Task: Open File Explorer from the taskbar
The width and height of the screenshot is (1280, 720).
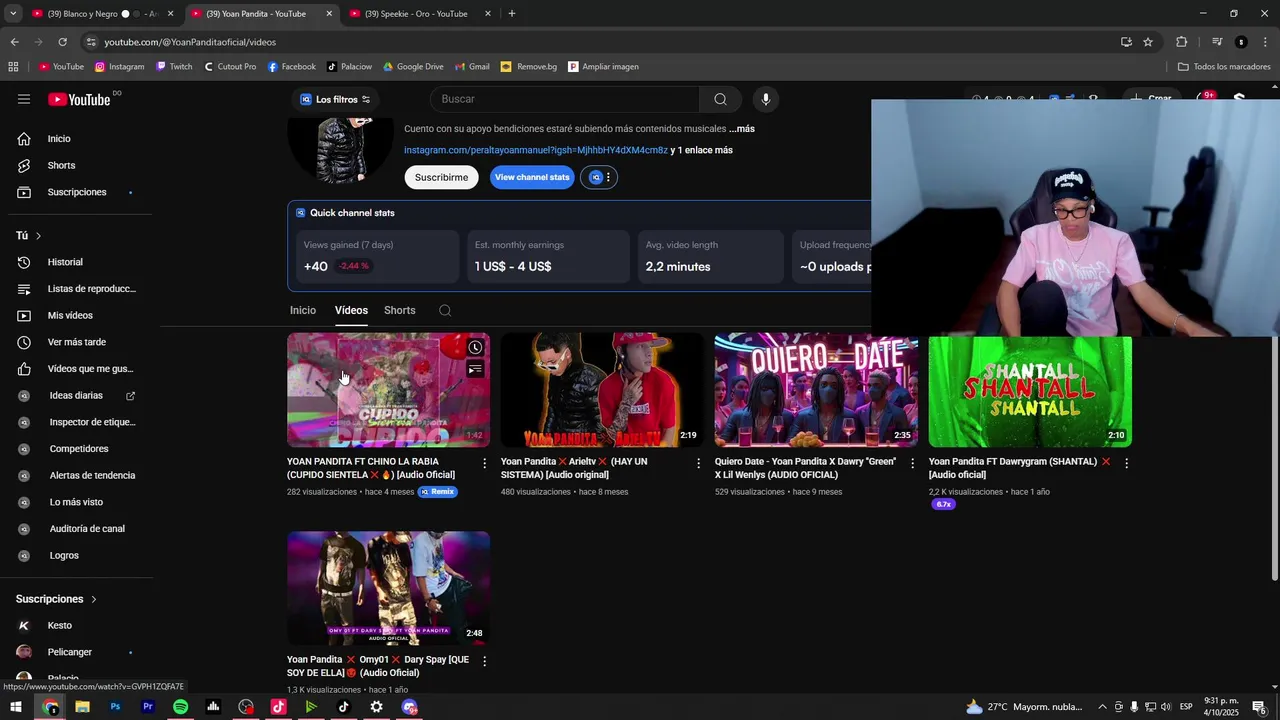Action: [x=82, y=707]
